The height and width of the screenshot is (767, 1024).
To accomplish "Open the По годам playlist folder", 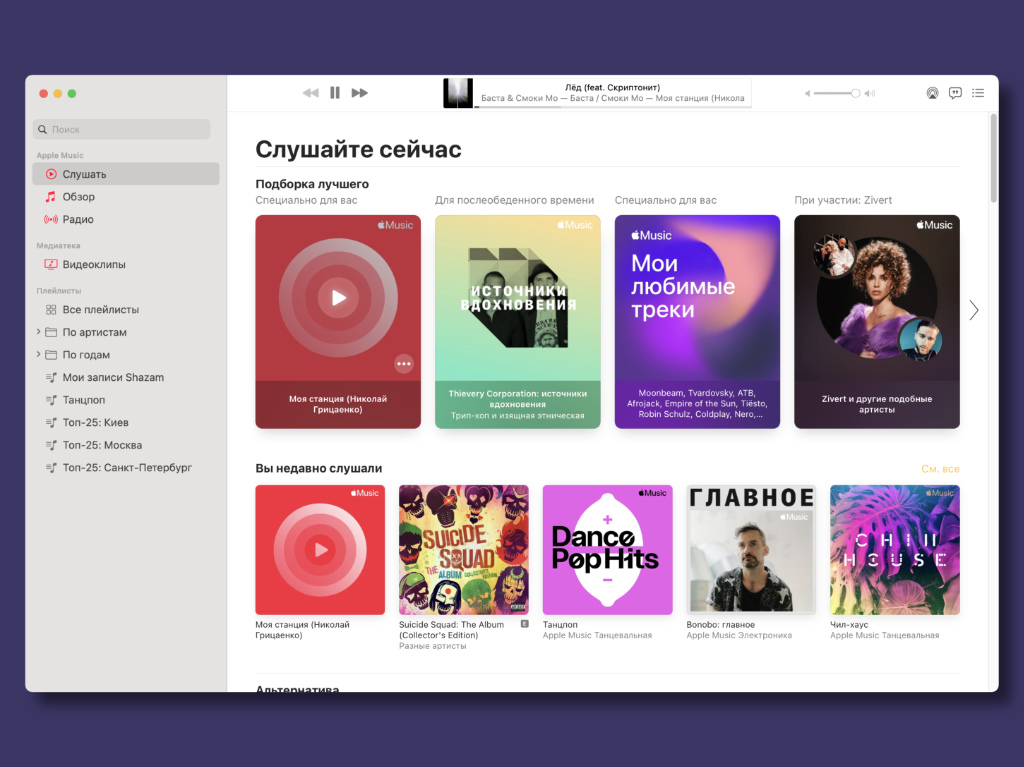I will 86,355.
